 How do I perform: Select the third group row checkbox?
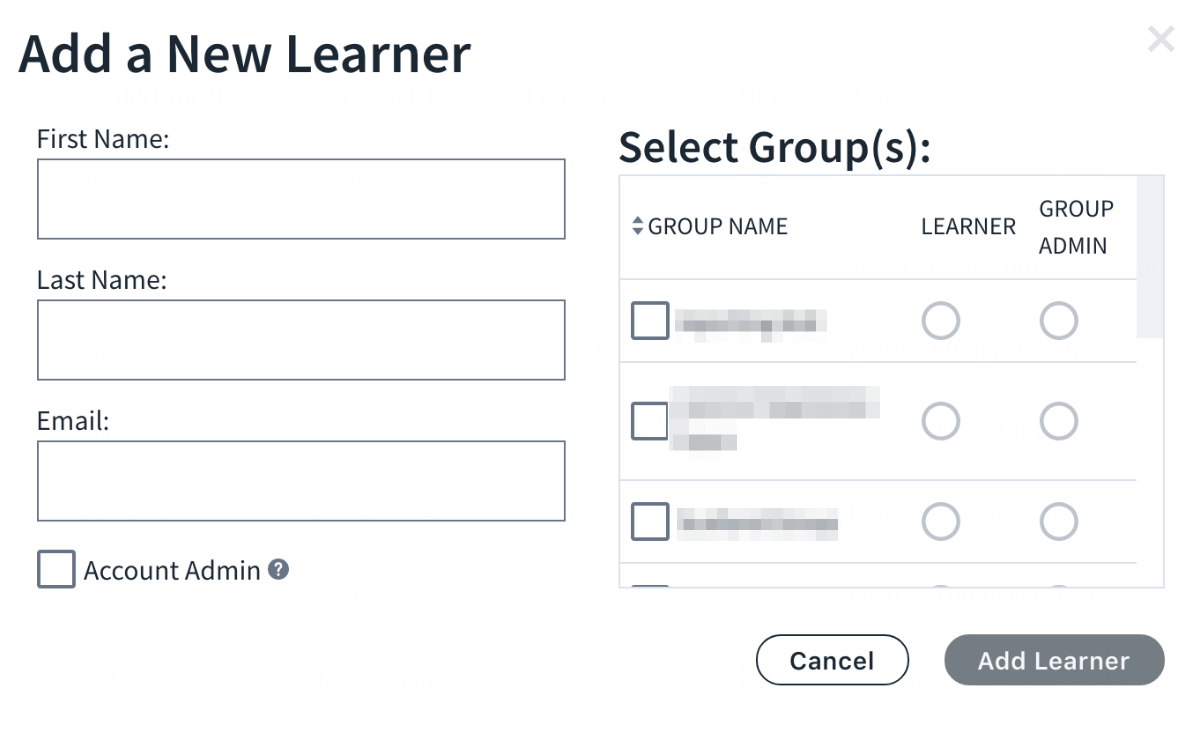coord(650,522)
